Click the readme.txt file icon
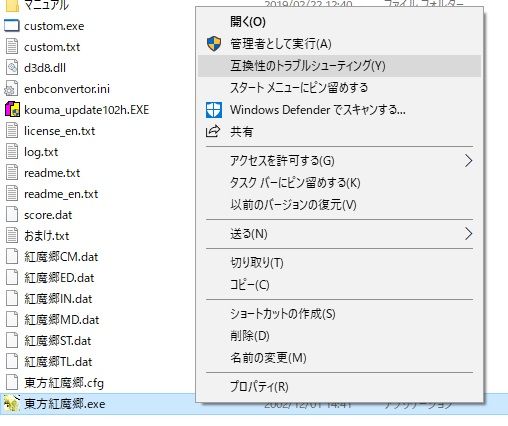 (12, 173)
